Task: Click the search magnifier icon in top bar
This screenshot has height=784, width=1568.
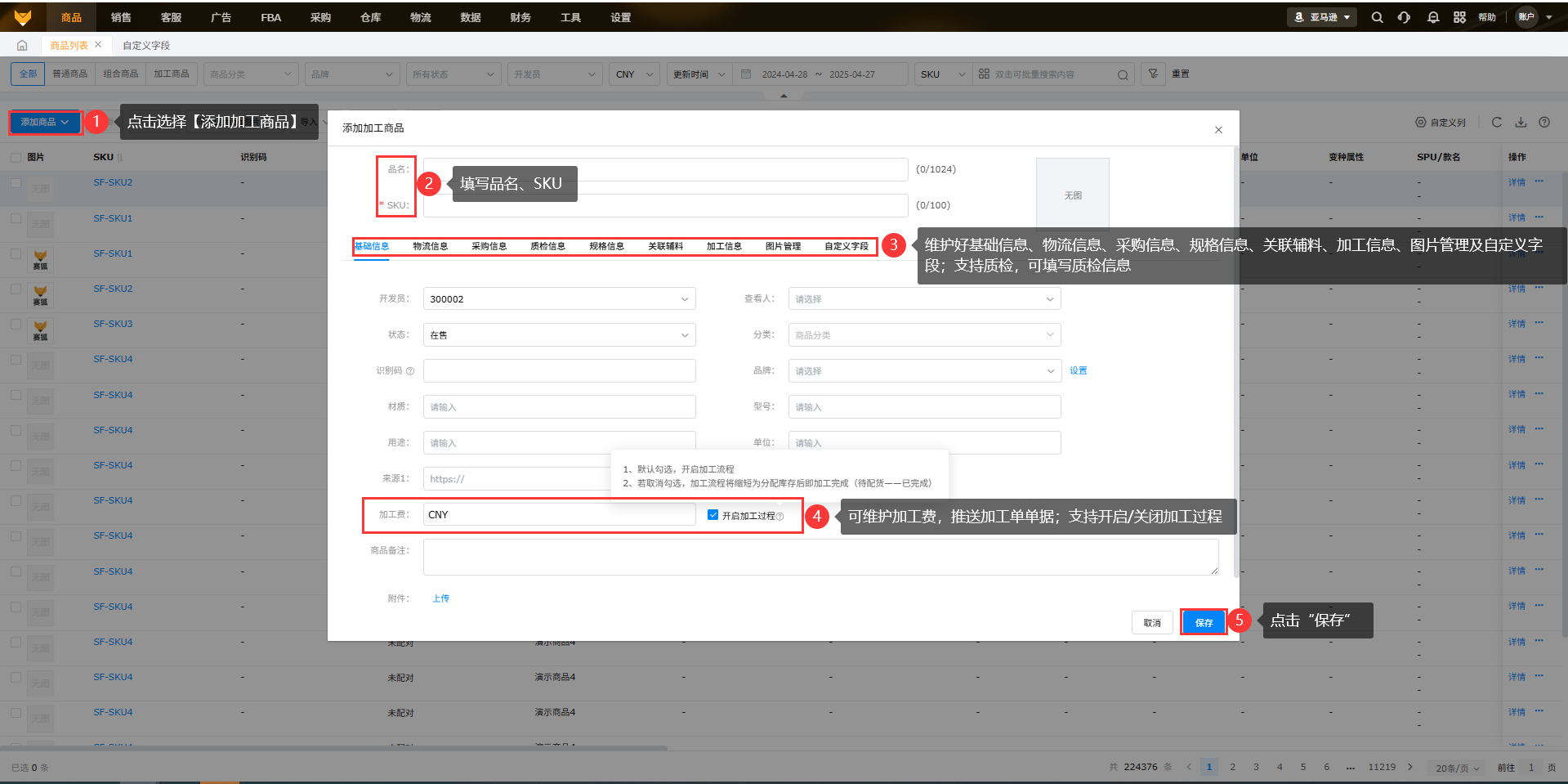Action: click(x=1377, y=17)
